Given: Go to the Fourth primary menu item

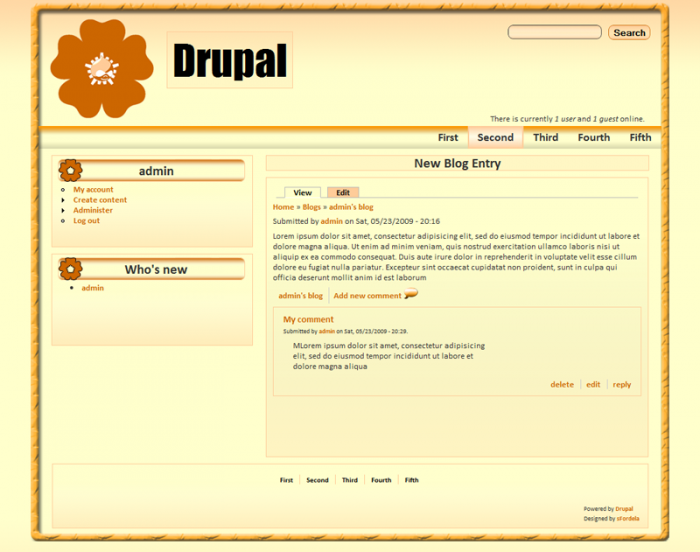Looking at the screenshot, I should point(593,138).
